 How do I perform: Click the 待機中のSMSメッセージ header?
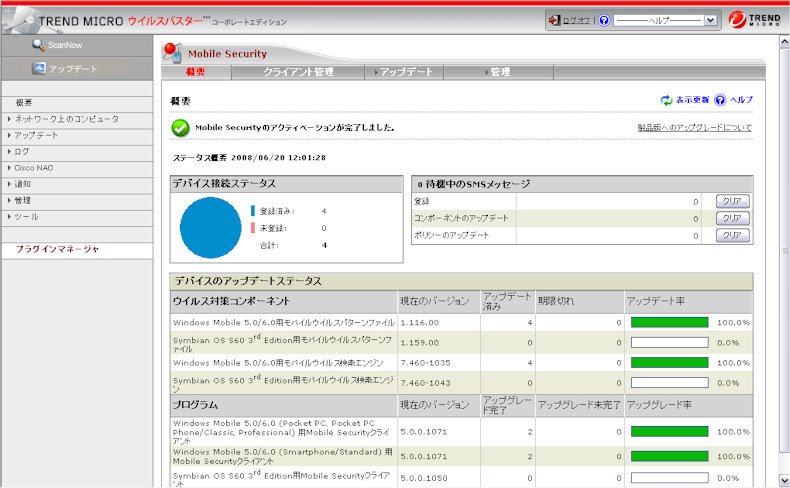pos(582,184)
